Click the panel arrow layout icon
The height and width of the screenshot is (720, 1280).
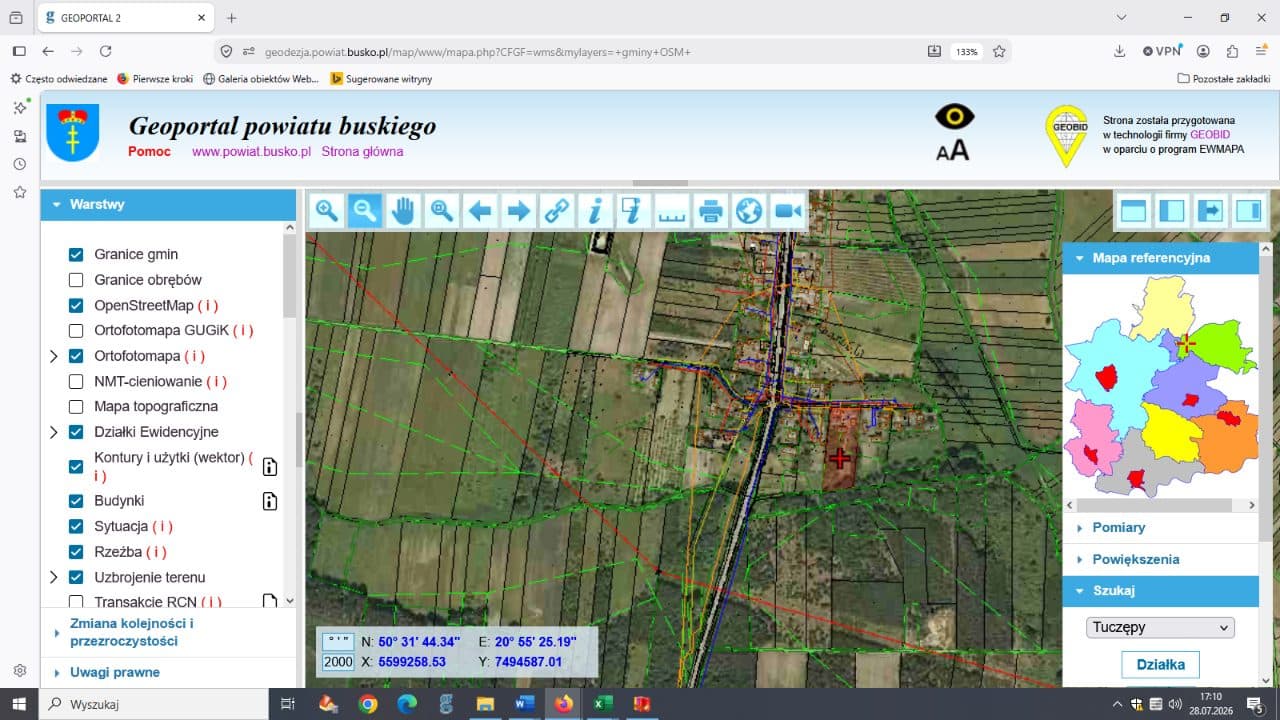click(x=1210, y=210)
